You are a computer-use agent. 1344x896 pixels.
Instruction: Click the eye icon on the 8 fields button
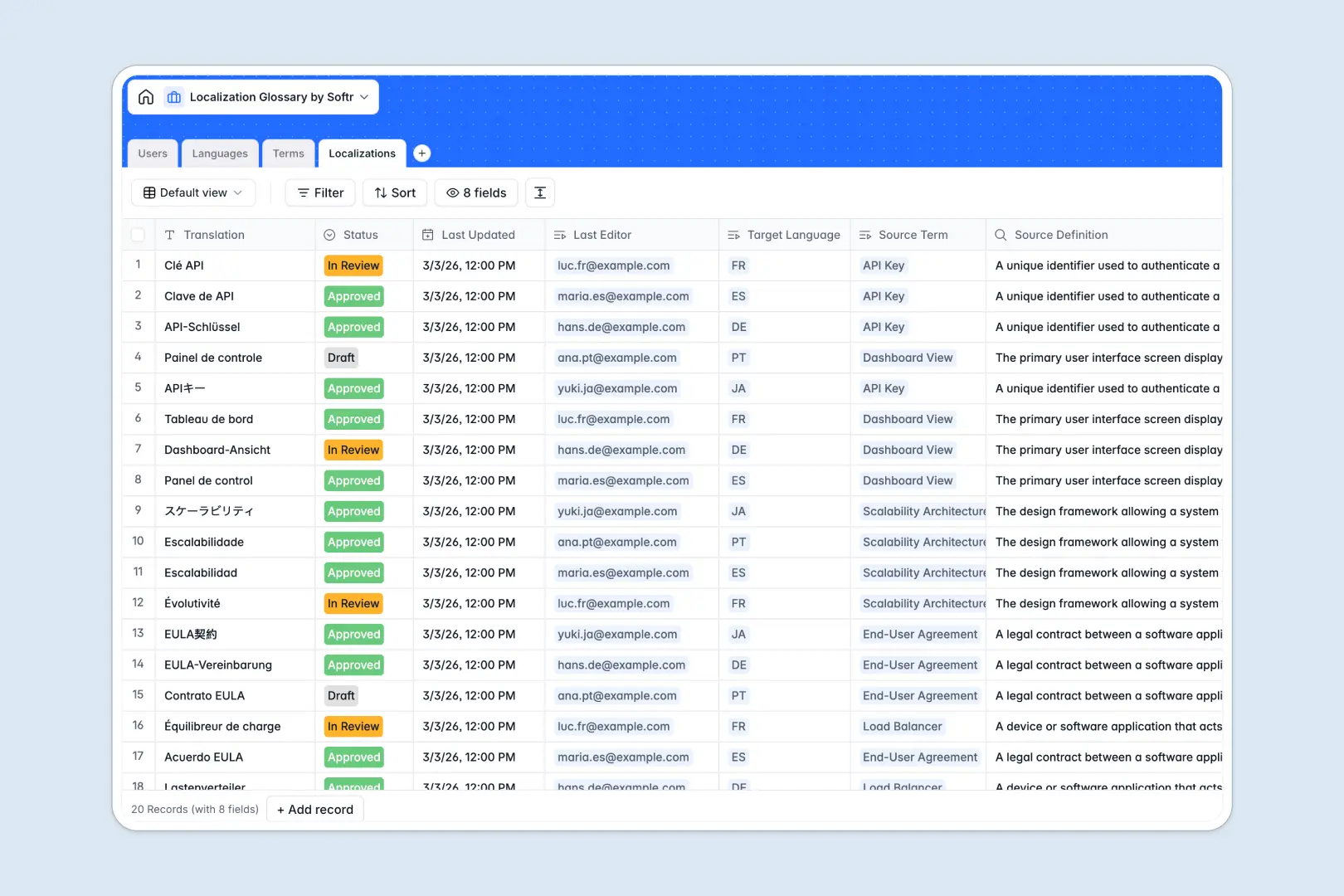click(451, 192)
